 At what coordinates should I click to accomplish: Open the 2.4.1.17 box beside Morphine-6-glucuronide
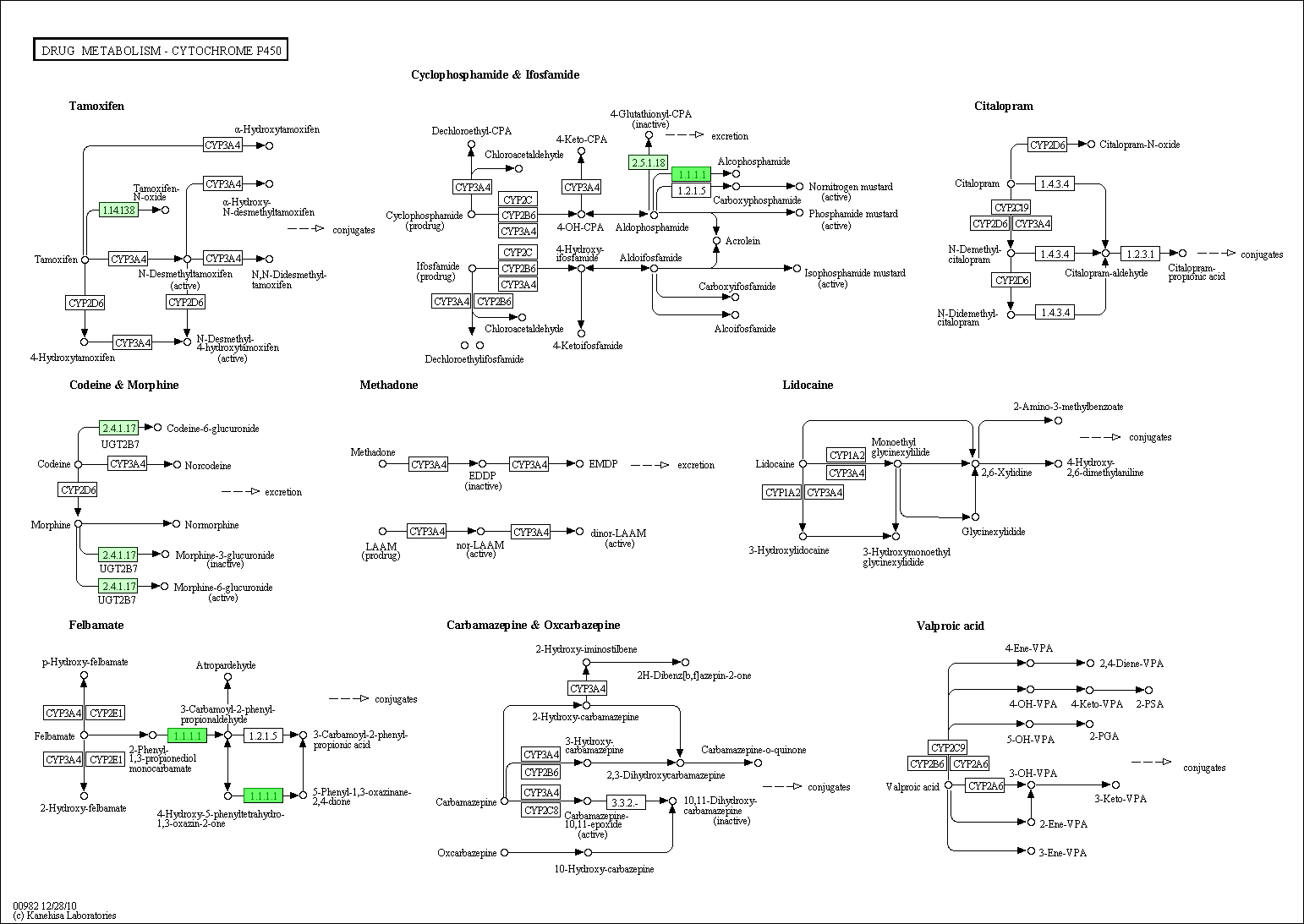pyautogui.click(x=119, y=586)
